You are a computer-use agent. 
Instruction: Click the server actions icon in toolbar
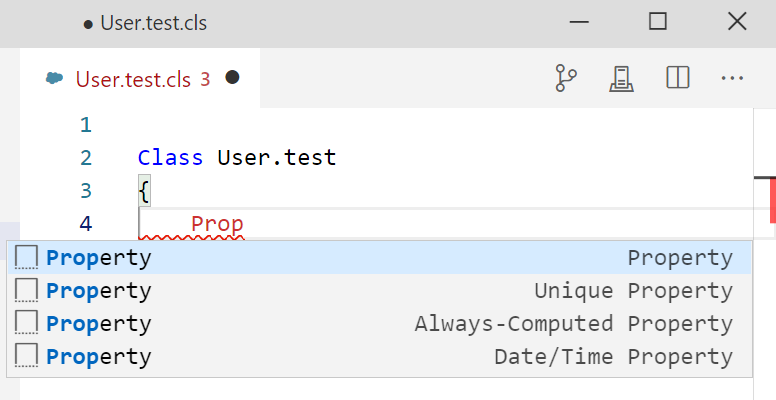[x=623, y=79]
